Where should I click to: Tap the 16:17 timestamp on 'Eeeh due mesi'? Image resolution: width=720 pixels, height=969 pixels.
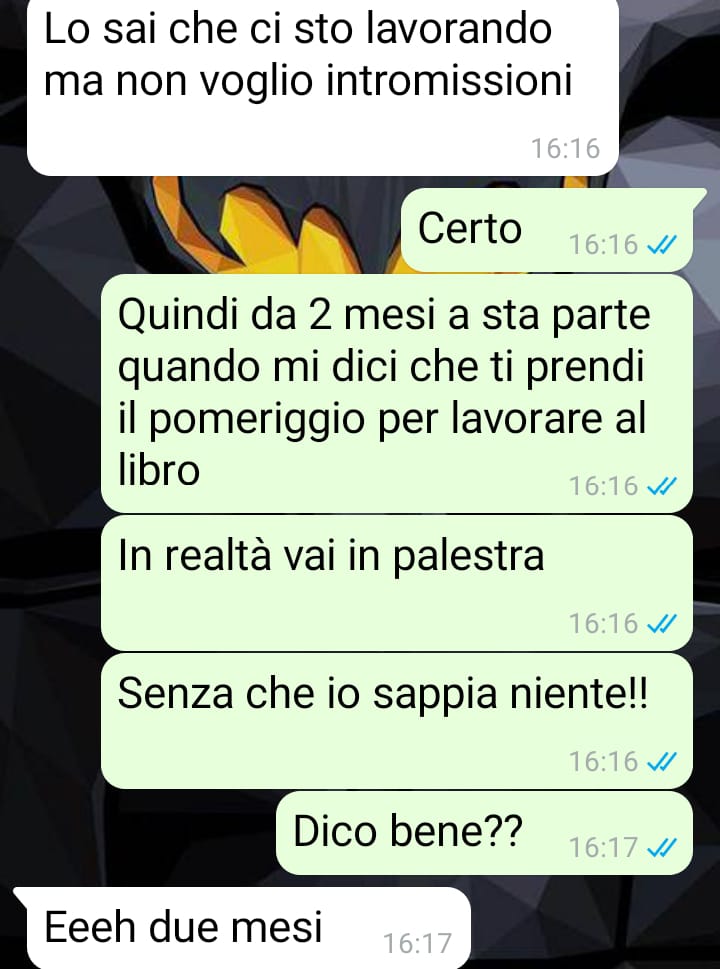pos(418,944)
